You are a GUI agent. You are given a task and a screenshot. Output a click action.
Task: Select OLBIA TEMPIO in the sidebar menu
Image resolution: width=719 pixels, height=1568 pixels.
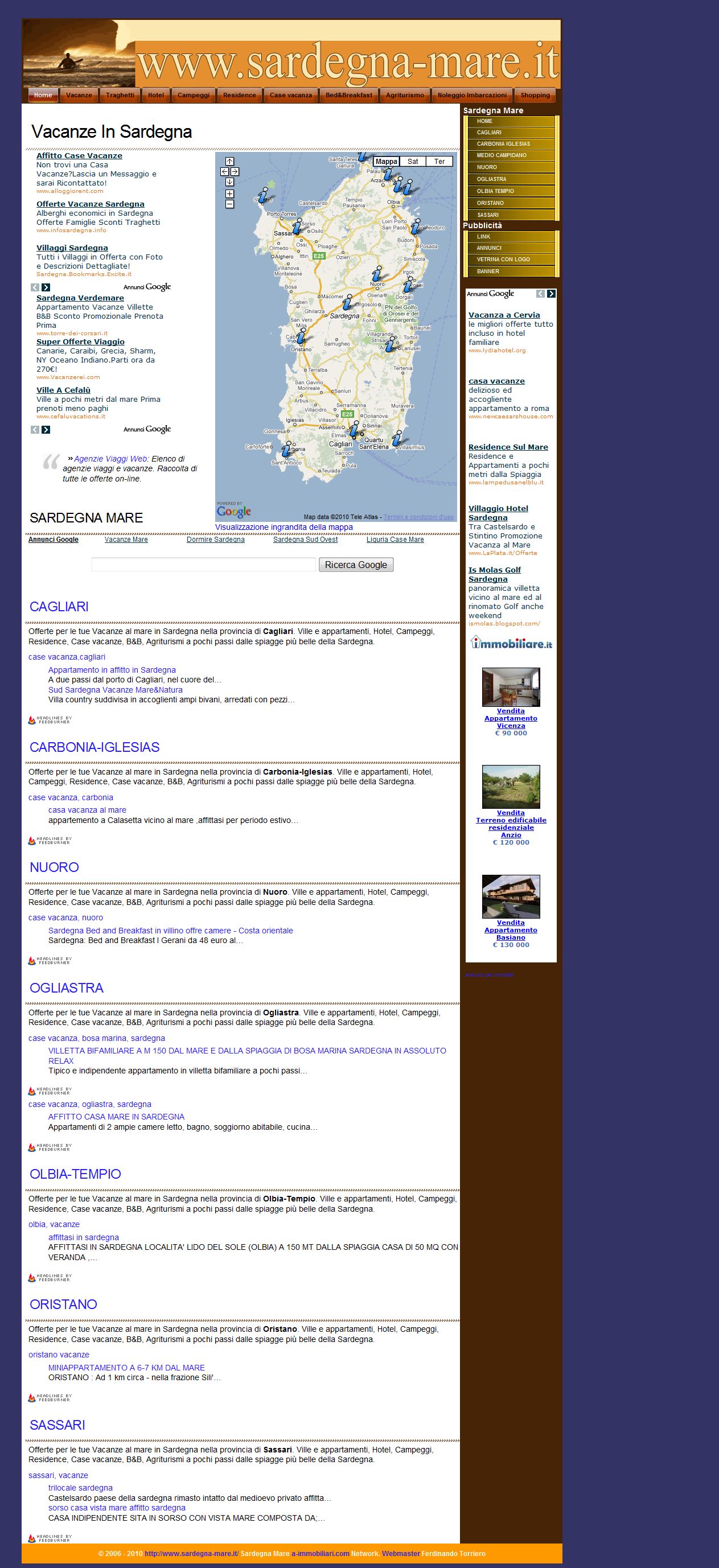tap(511, 191)
